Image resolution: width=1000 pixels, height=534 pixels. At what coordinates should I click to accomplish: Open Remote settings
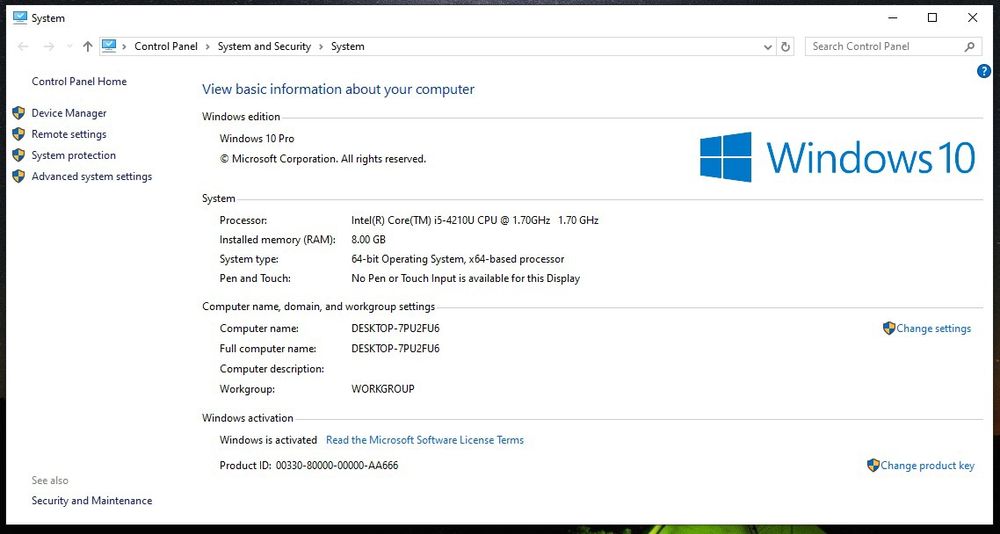click(x=69, y=134)
